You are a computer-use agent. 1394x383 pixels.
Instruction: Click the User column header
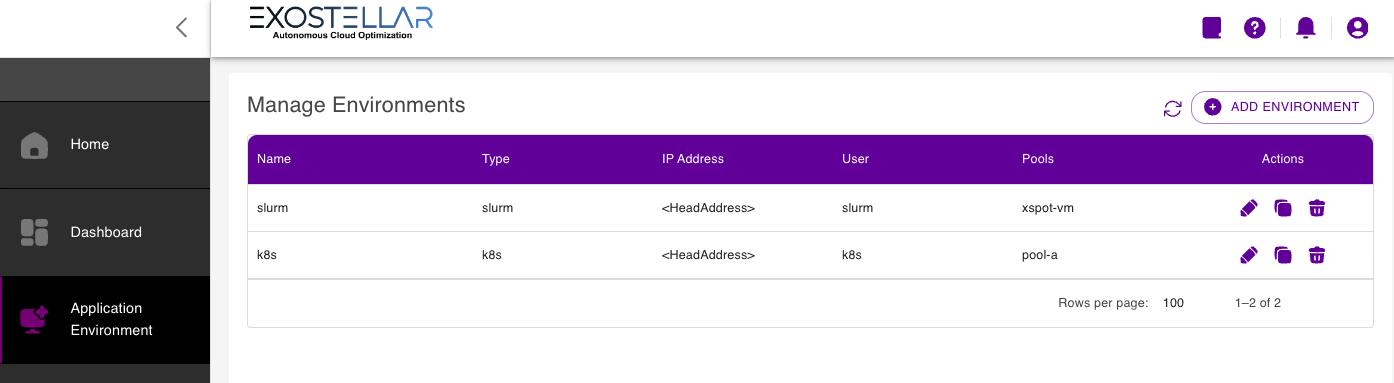[855, 159]
